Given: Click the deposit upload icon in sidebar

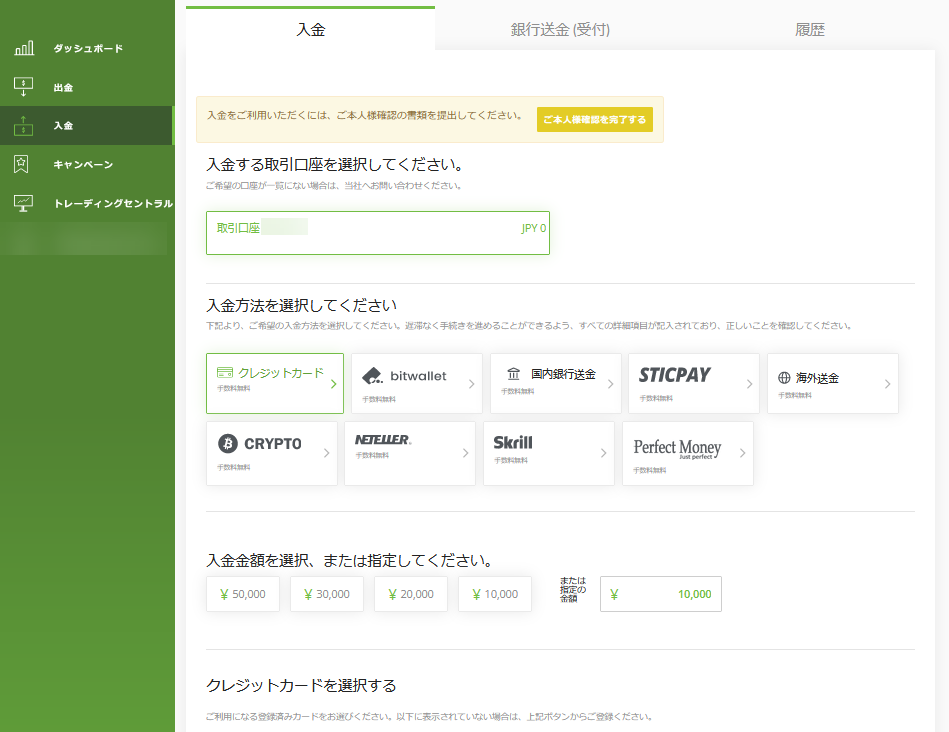Looking at the screenshot, I should [x=24, y=126].
